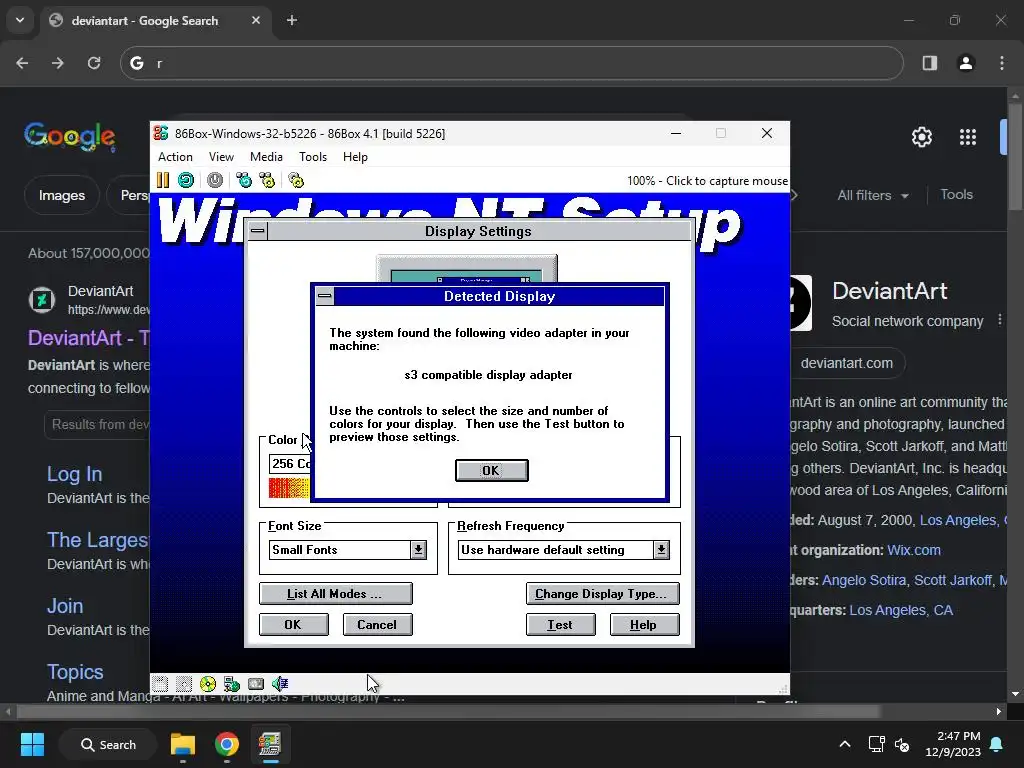
Task: Click the Change Display Type button
Action: pos(602,594)
